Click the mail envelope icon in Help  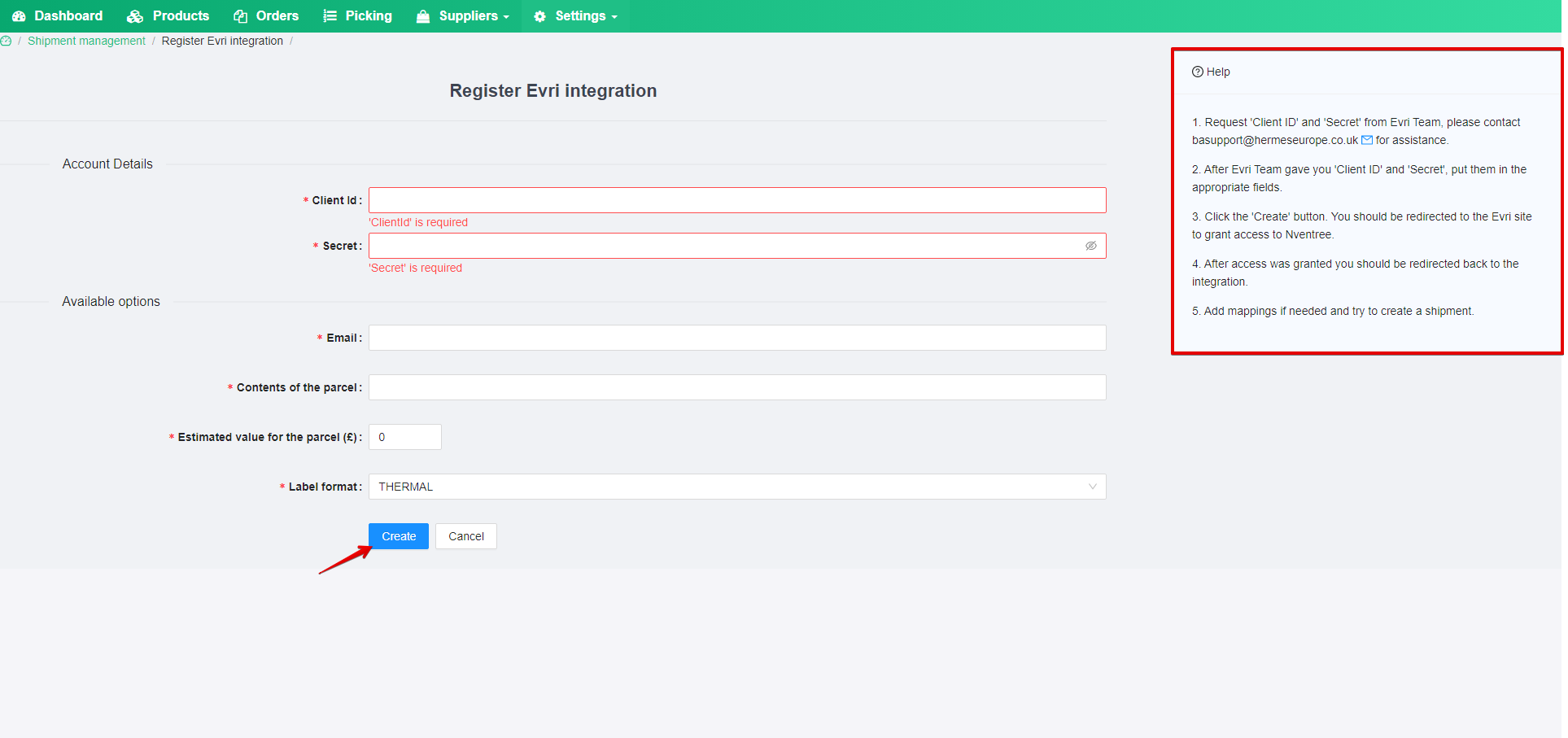(1367, 140)
